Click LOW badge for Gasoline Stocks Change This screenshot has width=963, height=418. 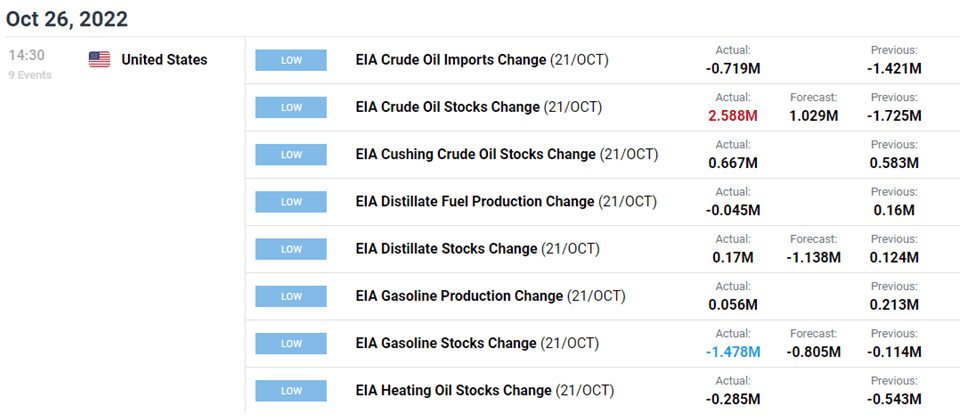pyautogui.click(x=290, y=343)
